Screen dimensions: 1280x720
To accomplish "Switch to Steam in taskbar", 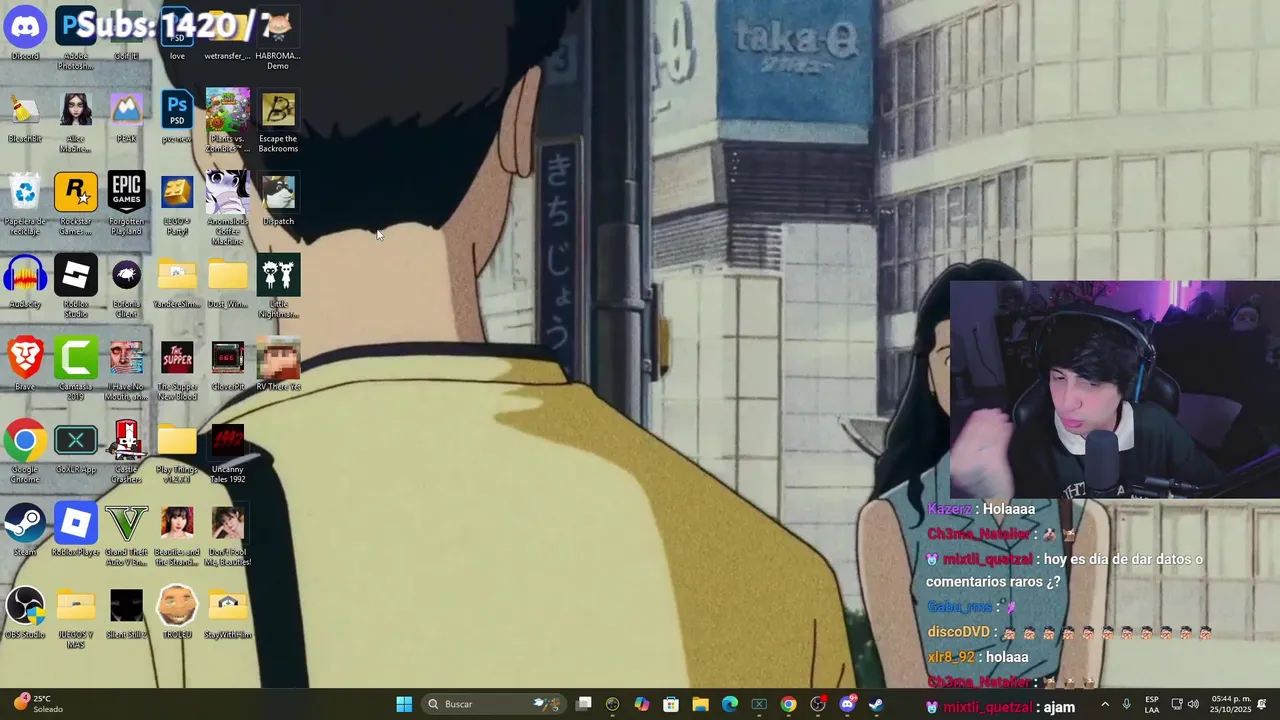I will 876,704.
